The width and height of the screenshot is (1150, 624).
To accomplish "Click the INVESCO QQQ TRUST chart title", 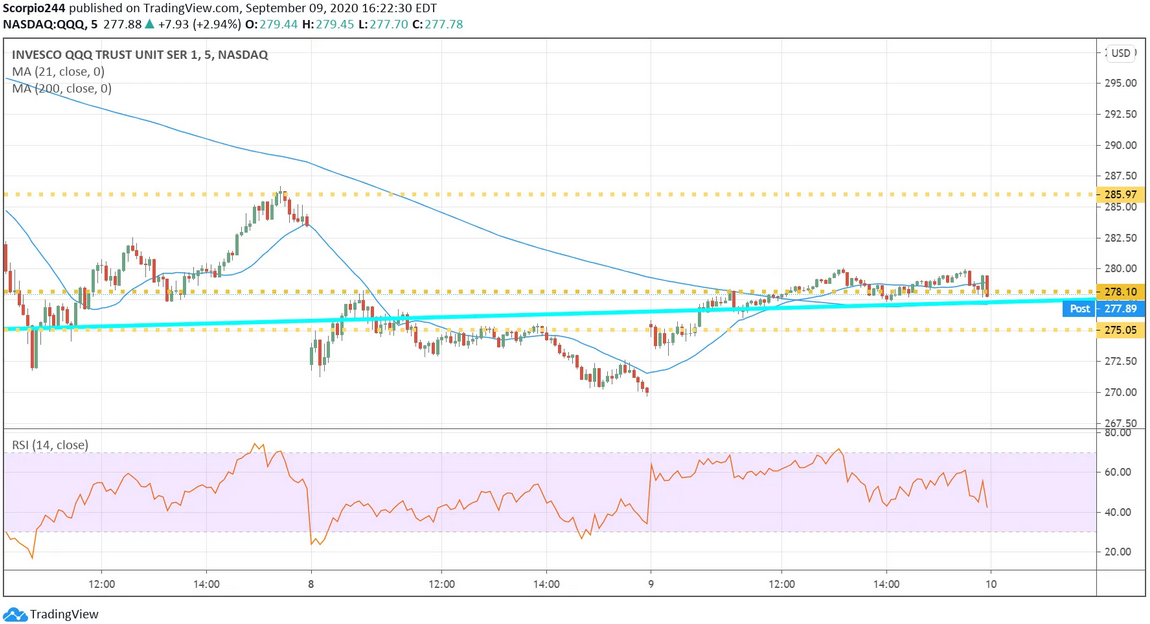I will click(x=140, y=54).
